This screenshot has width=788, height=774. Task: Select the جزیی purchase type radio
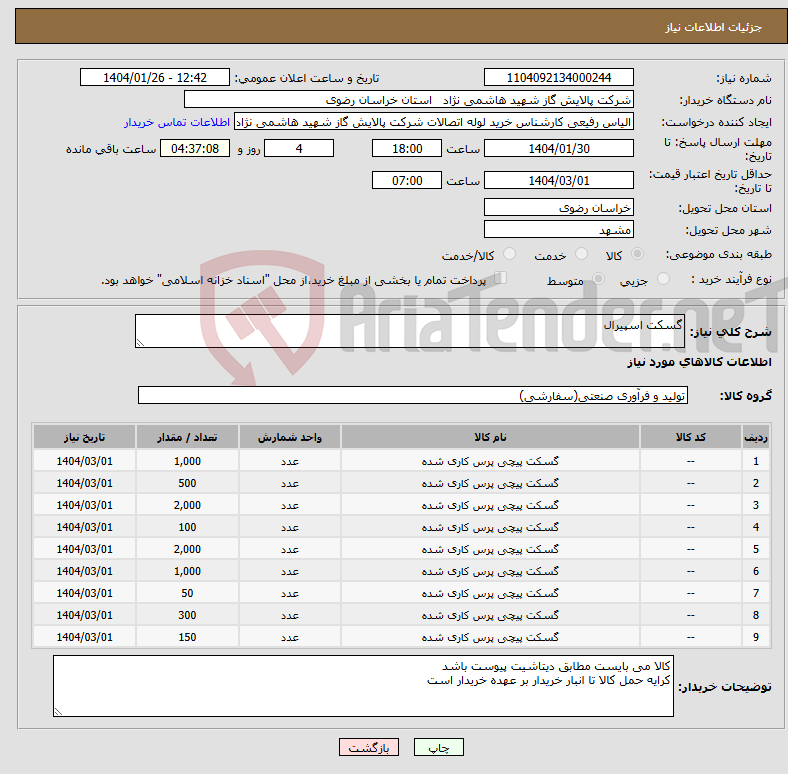tap(663, 279)
